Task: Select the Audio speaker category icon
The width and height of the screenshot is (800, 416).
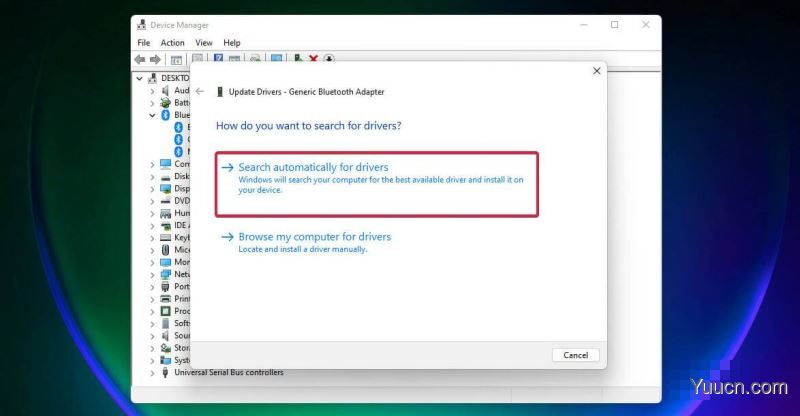Action: click(x=165, y=90)
